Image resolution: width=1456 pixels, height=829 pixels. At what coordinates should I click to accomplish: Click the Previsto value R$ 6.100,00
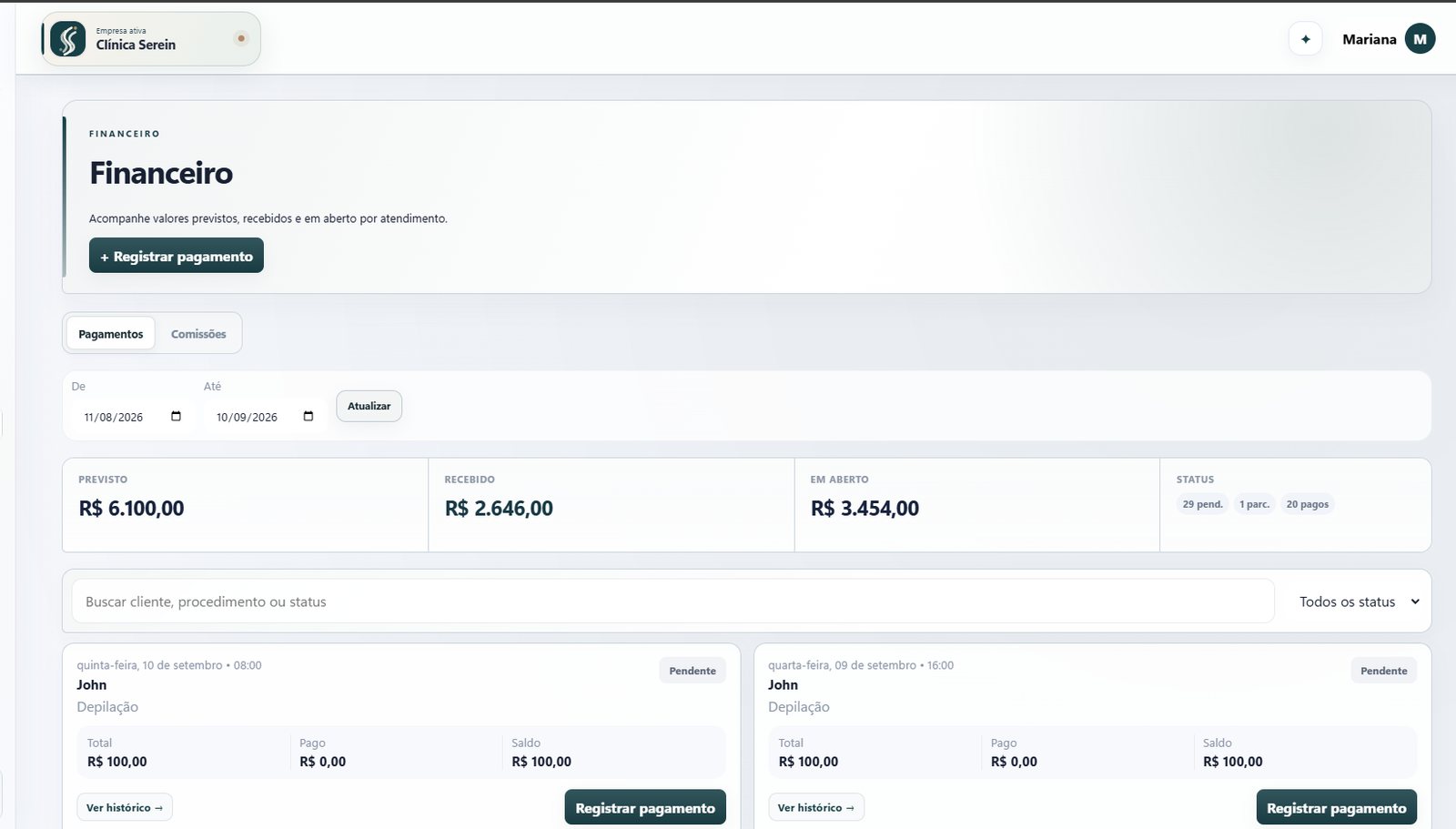[131, 508]
